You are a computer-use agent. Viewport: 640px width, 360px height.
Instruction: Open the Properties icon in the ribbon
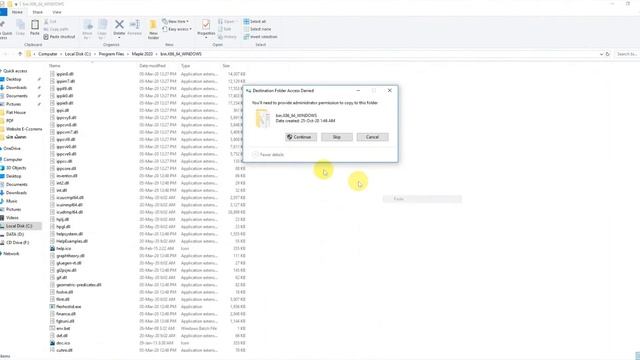[x=206, y=24]
